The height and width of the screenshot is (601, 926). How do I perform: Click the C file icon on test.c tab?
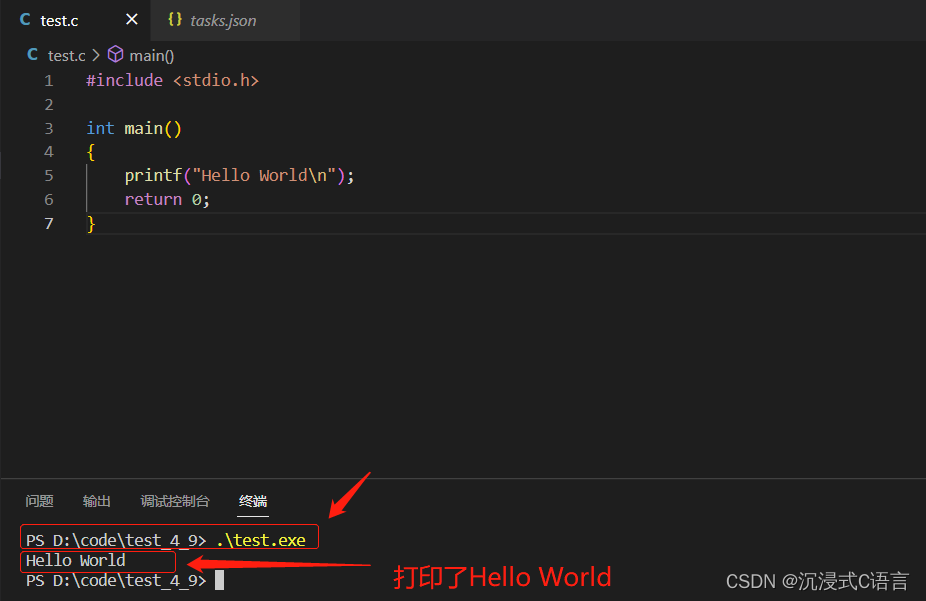[25, 19]
